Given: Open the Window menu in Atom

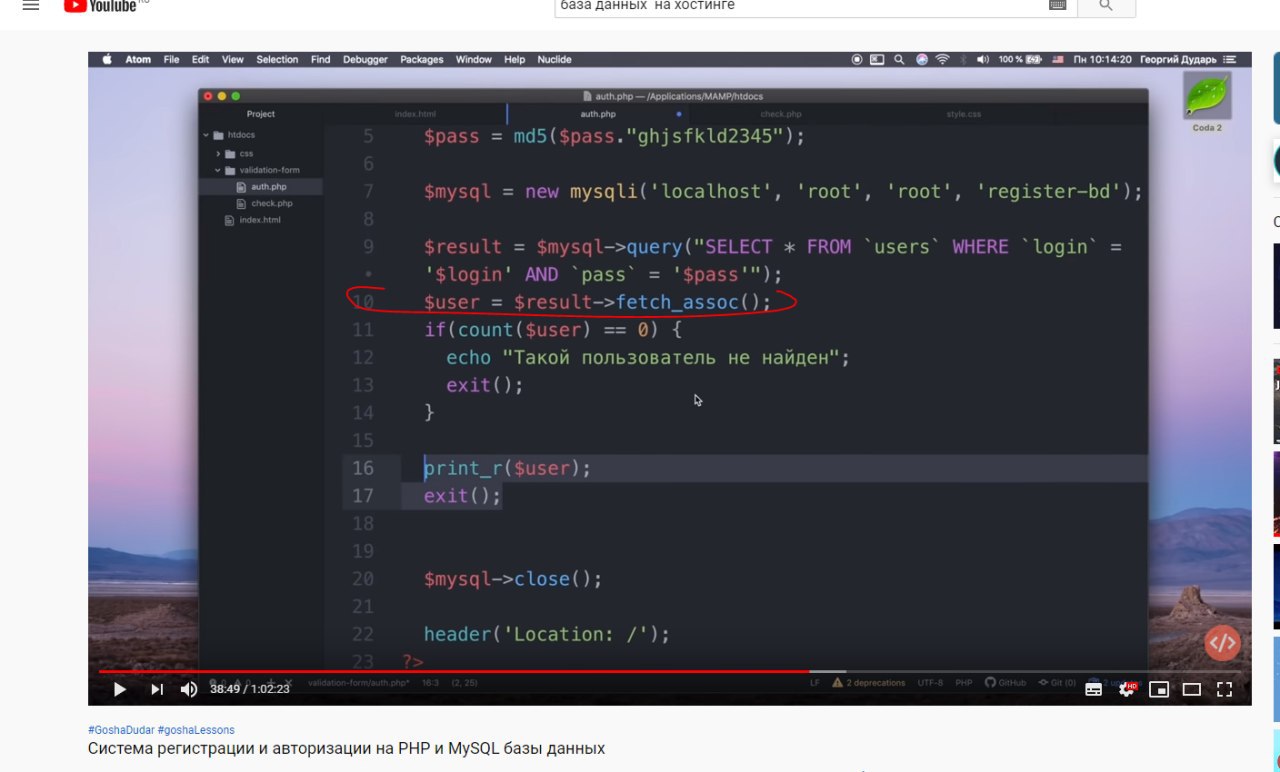Looking at the screenshot, I should click(474, 59).
